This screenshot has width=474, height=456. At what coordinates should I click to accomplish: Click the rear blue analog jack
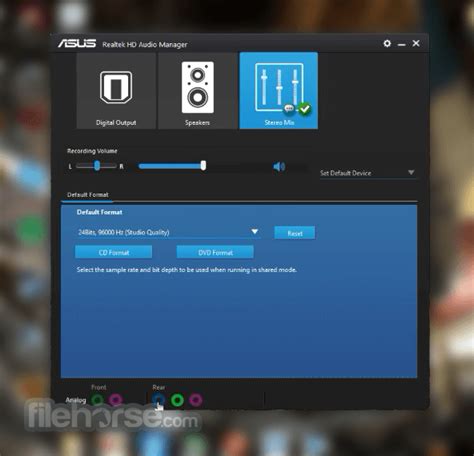point(158,400)
